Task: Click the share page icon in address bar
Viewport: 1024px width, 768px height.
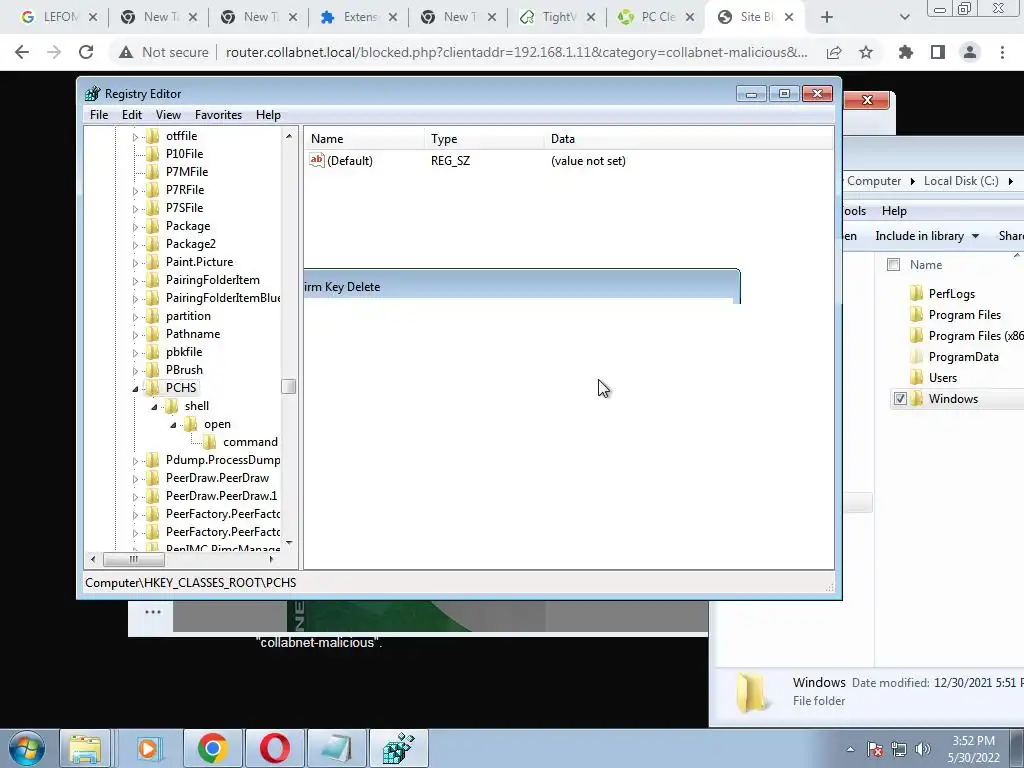Action: point(834,52)
